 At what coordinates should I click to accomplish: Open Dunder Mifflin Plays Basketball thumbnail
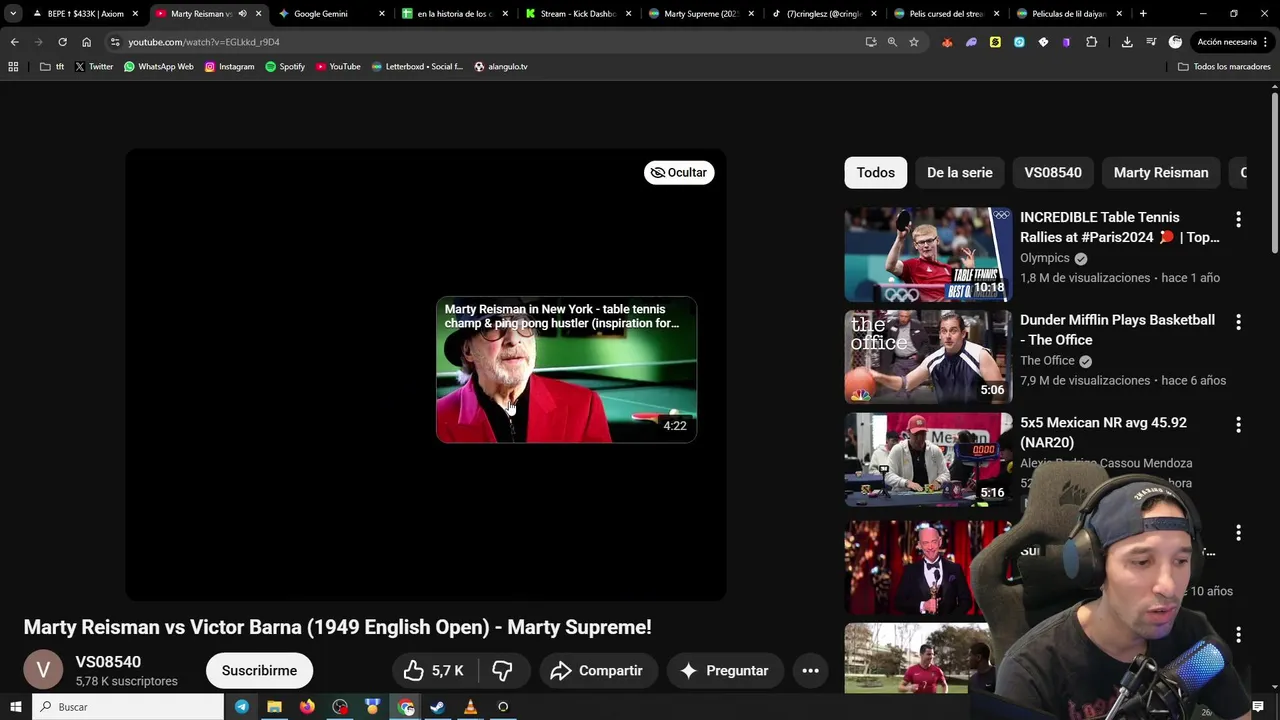(x=928, y=357)
